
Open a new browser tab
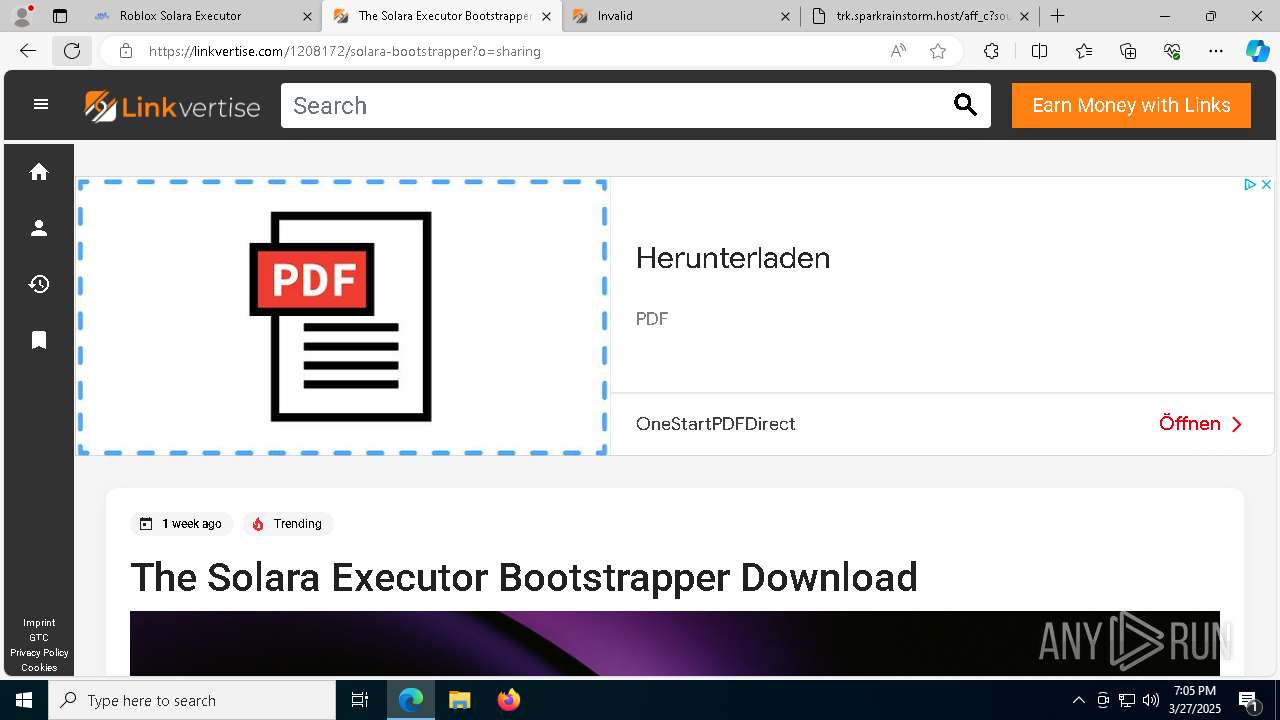pos(1057,16)
